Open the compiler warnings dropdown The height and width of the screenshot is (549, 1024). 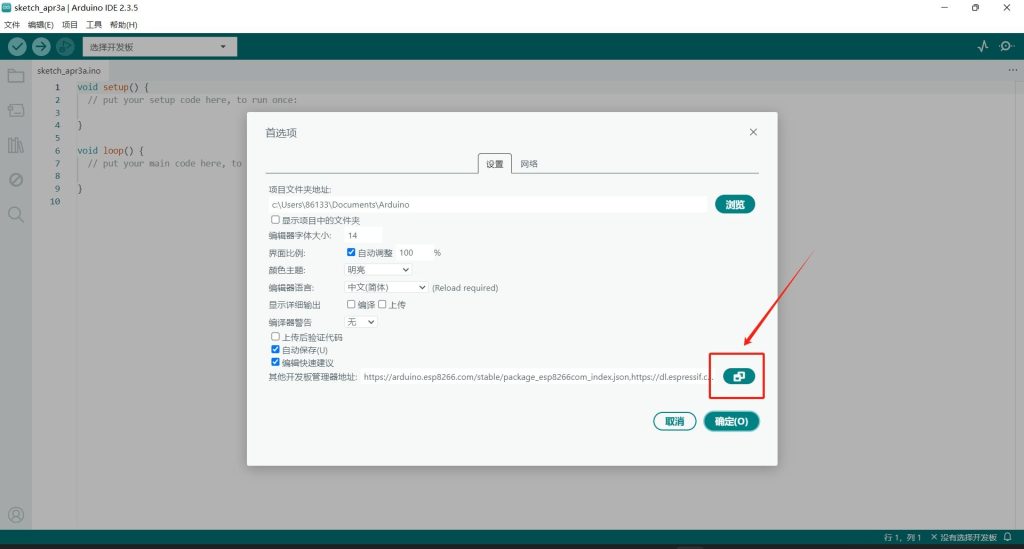pyautogui.click(x=360, y=322)
